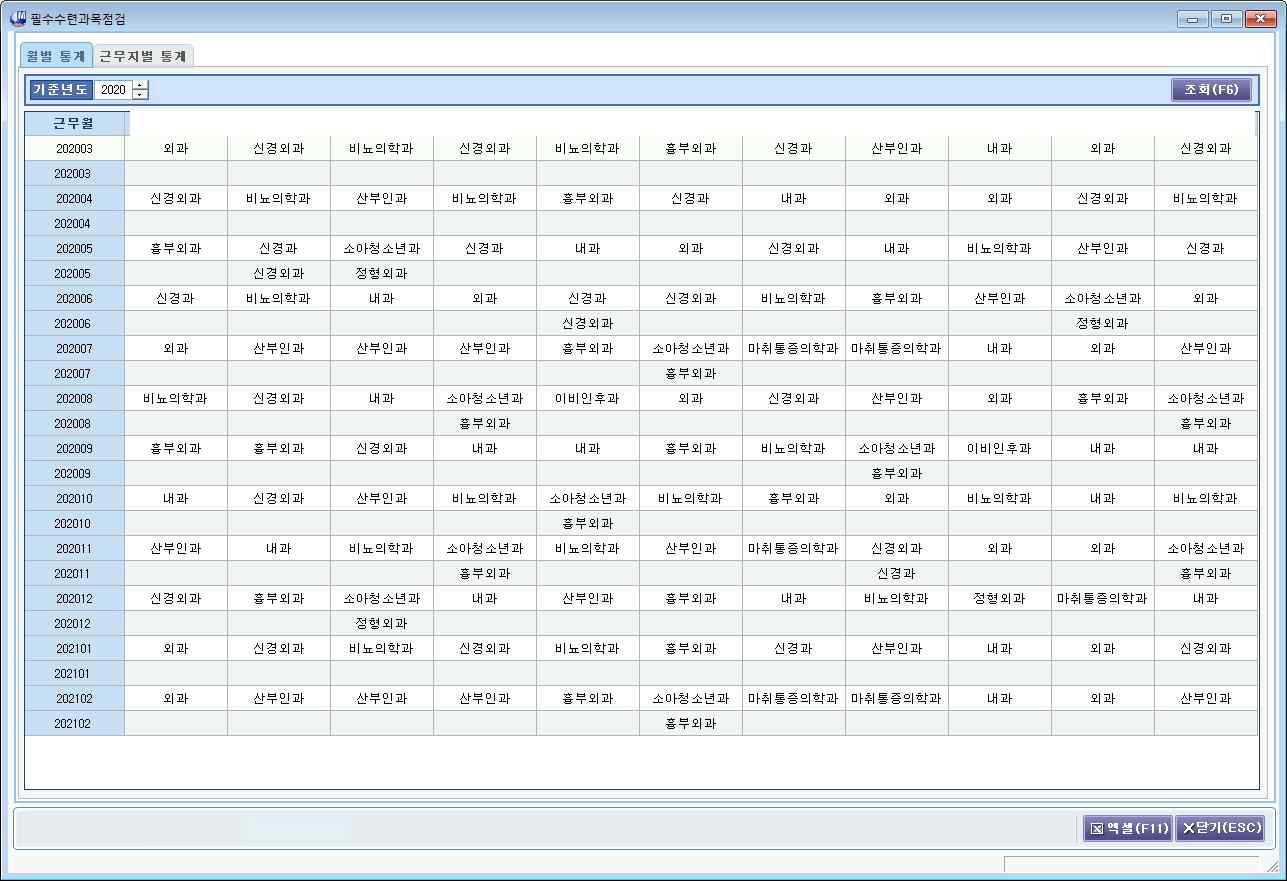Image resolution: width=1287 pixels, height=881 pixels.
Task: Click 비뇨의학과 in the 202012 row
Action: point(896,598)
